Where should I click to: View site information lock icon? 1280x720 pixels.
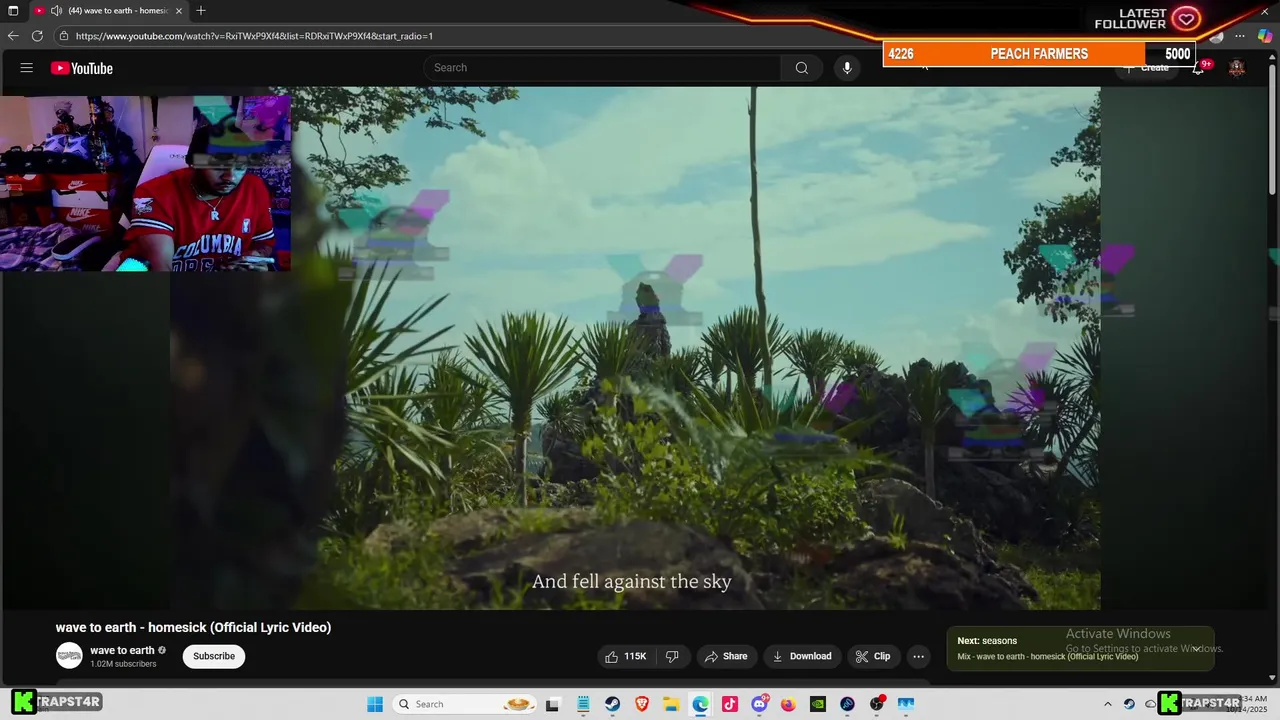tap(64, 36)
